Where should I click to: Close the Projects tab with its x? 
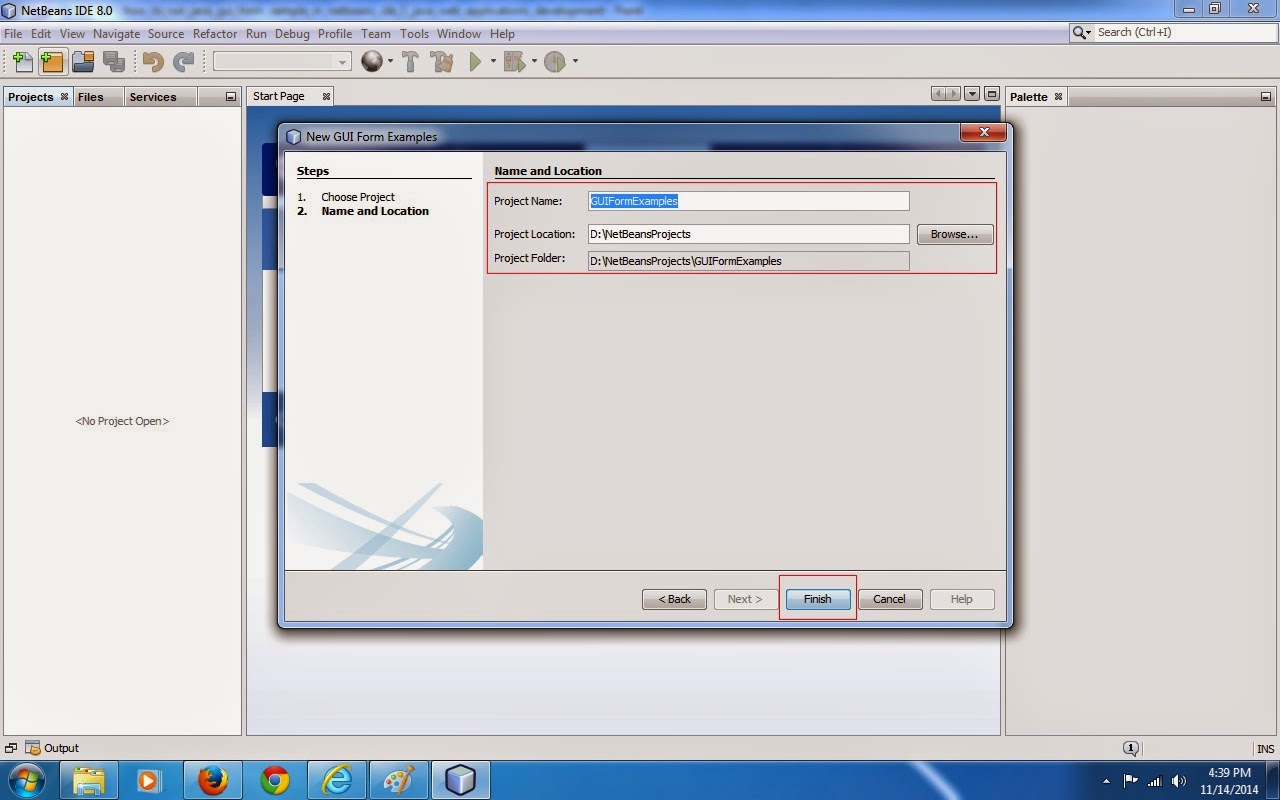click(64, 97)
